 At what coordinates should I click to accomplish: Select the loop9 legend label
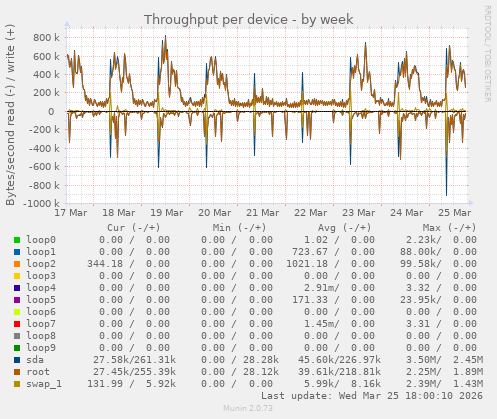pyautogui.click(x=41, y=348)
